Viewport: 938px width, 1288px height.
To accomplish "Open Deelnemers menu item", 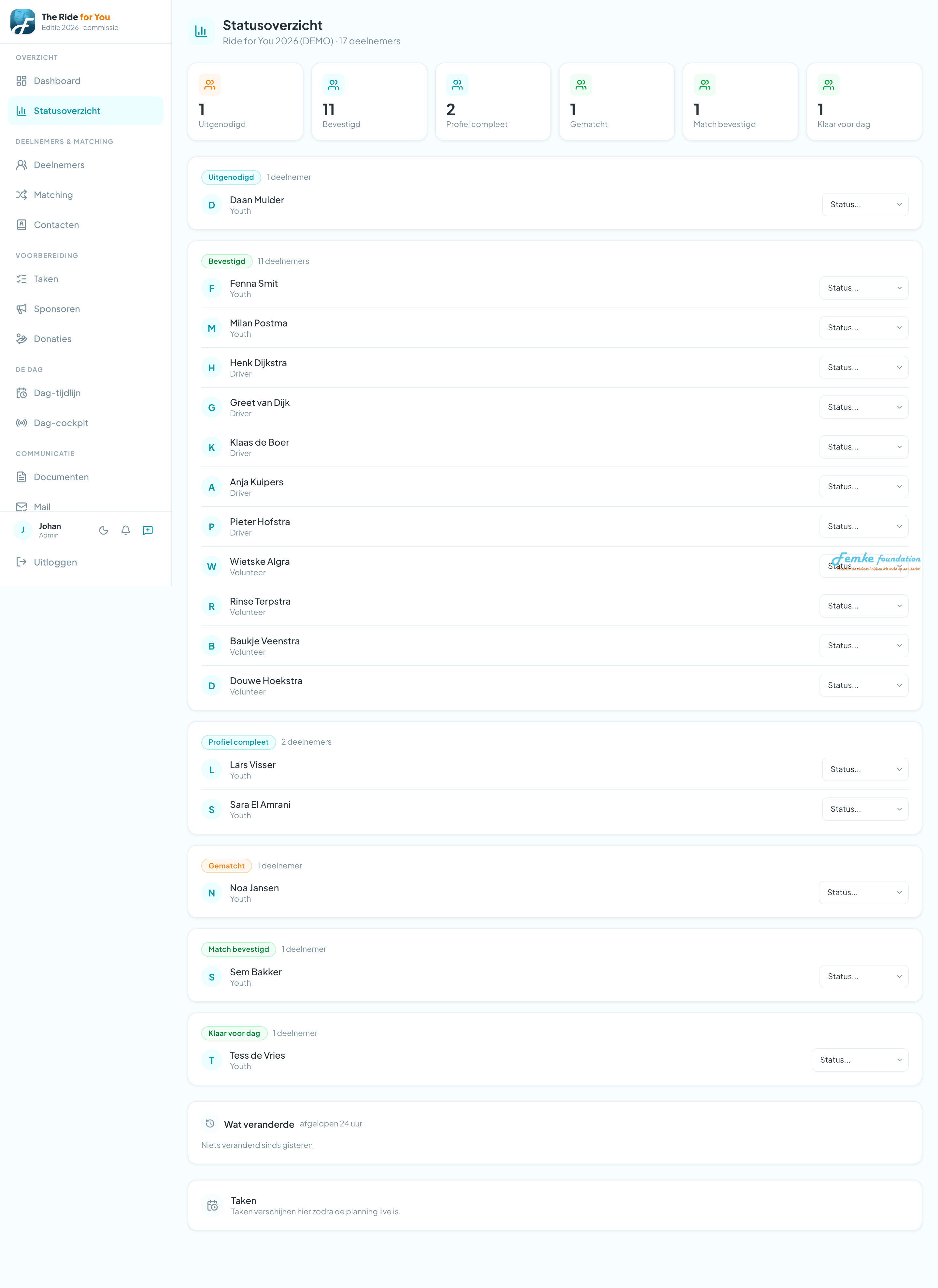I will (x=86, y=165).
